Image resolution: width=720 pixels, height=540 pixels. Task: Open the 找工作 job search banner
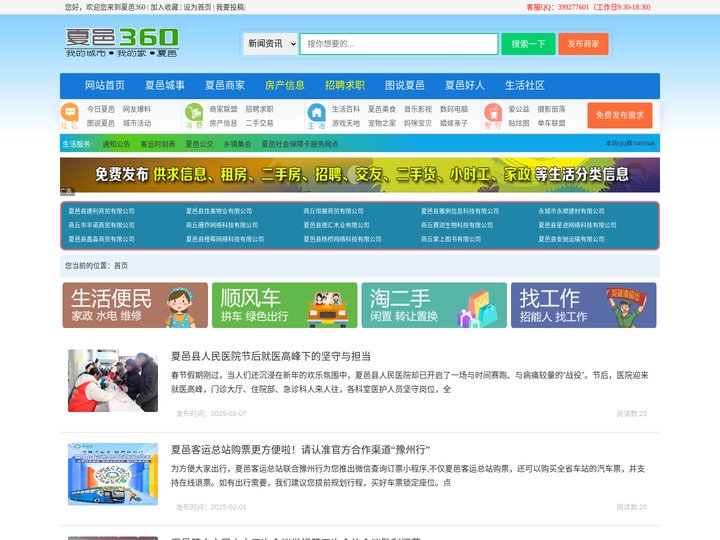[584, 305]
